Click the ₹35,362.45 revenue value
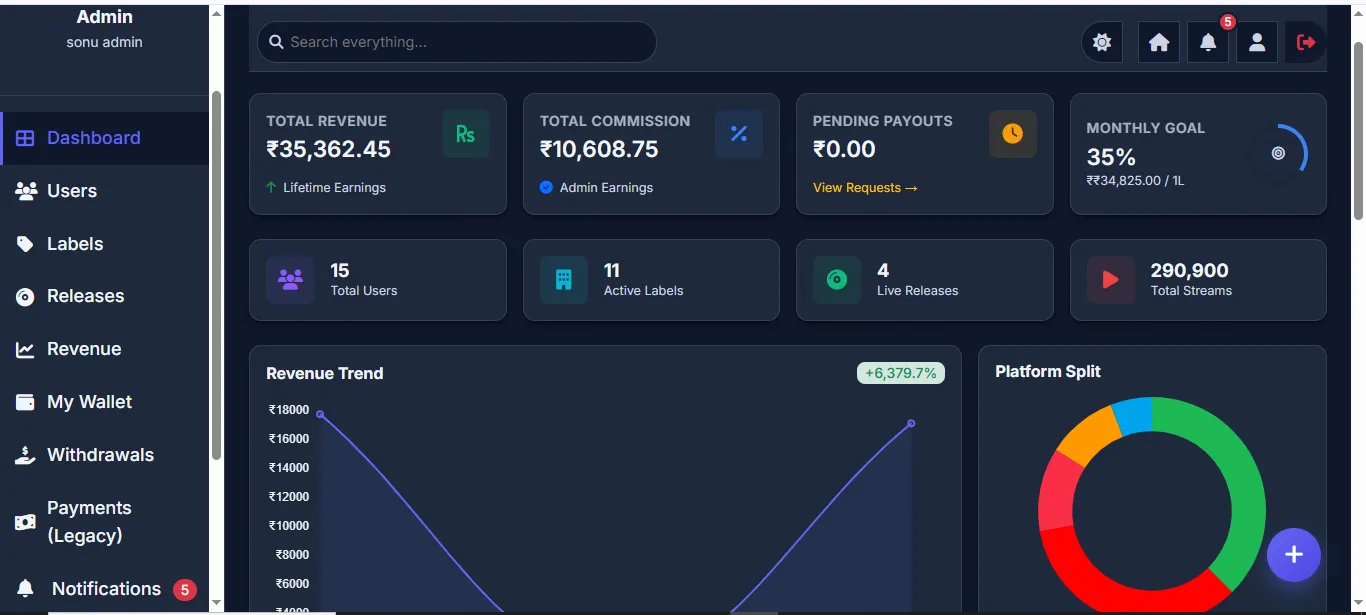Screen dimensions: 1366x615 328,149
